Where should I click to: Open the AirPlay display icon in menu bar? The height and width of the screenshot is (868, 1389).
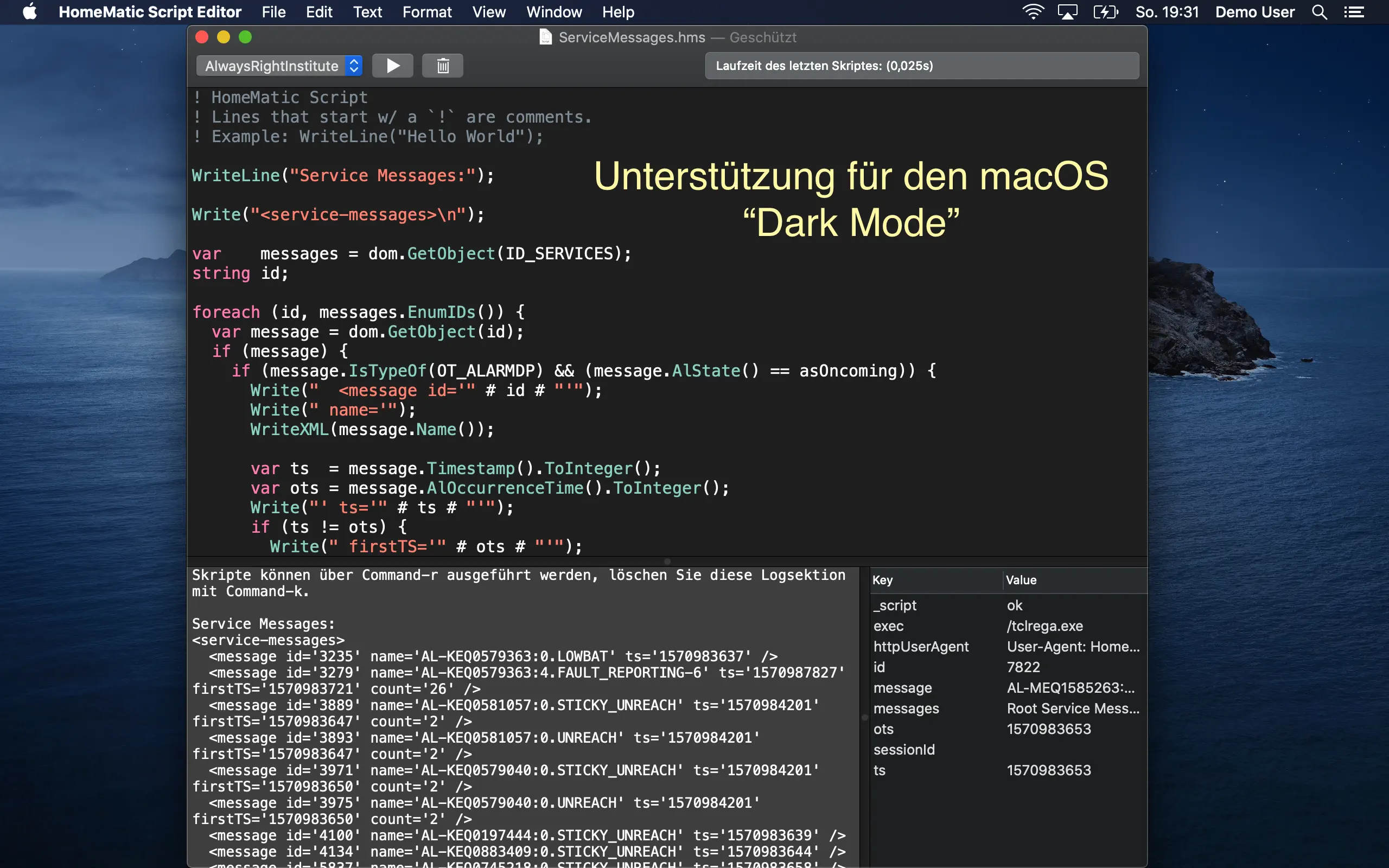pos(1067,12)
